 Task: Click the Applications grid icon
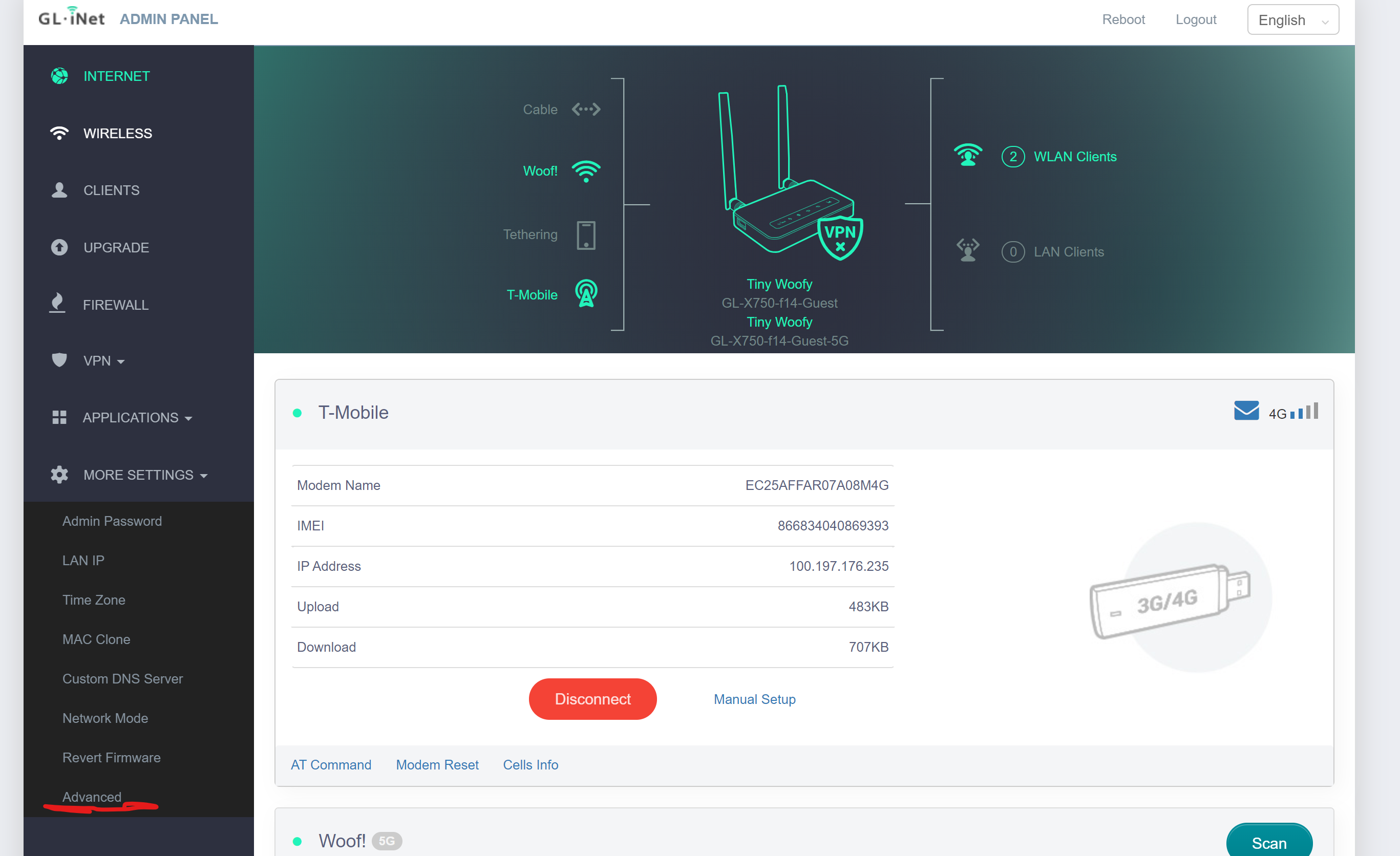pos(59,417)
